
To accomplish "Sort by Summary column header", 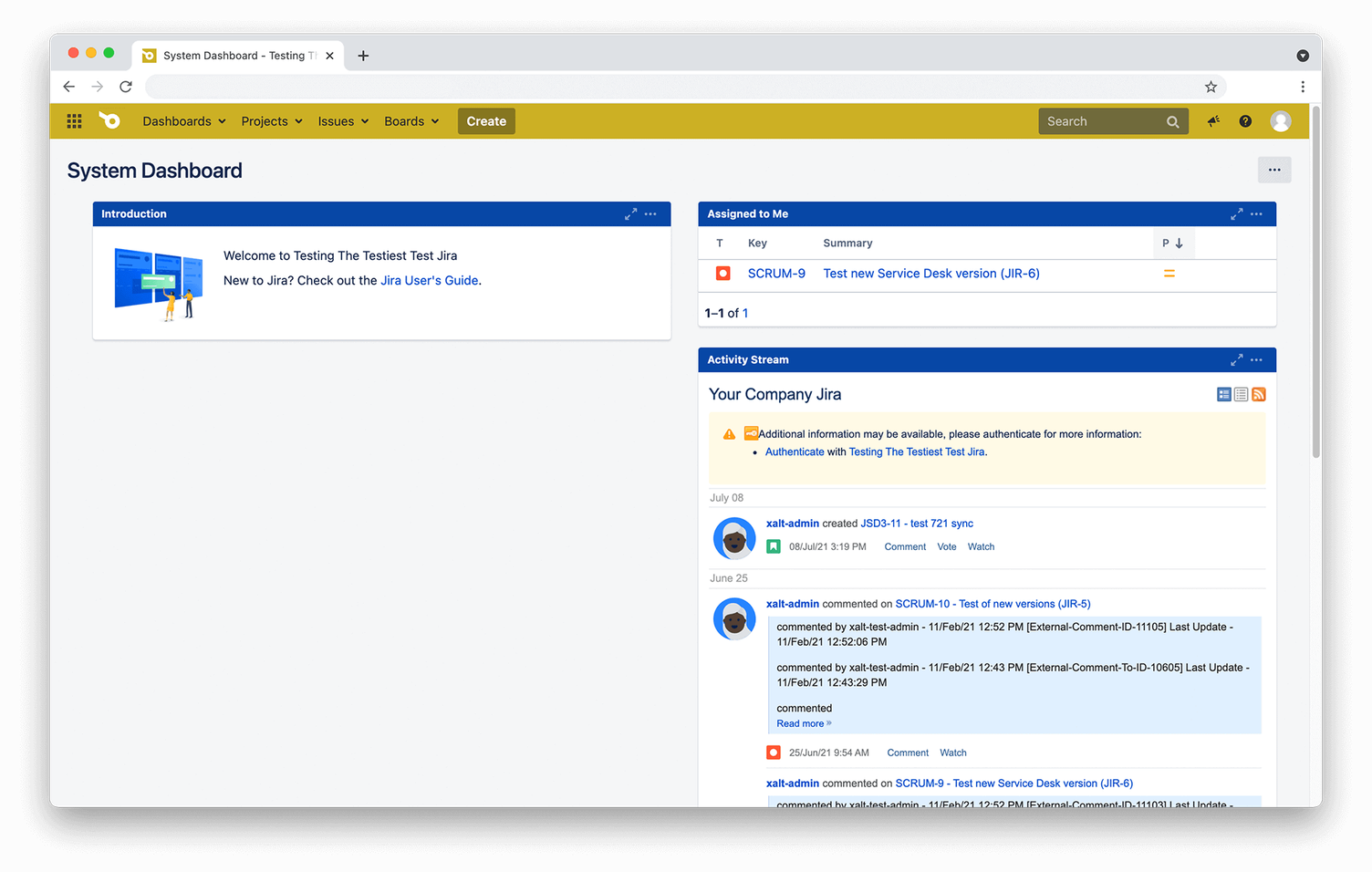I will click(x=847, y=244).
